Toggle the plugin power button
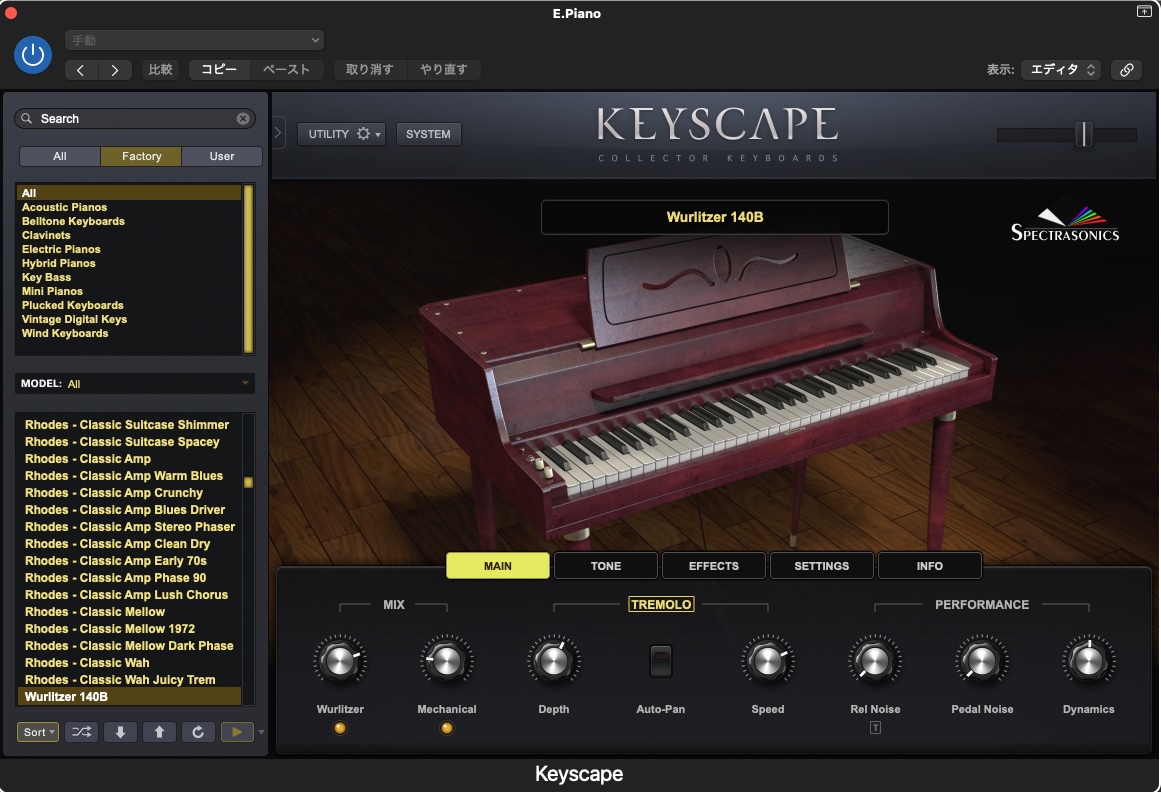The height and width of the screenshot is (792, 1161). (33, 55)
